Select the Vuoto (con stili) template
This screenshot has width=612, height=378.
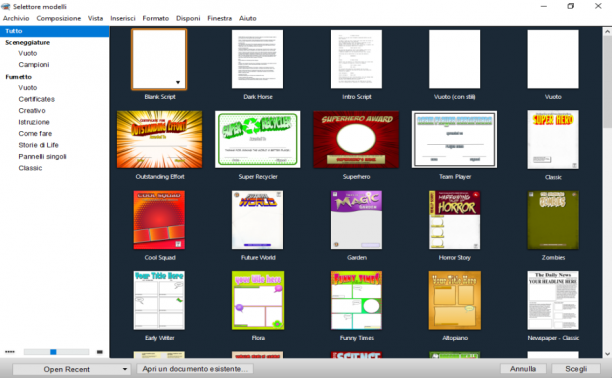point(455,59)
